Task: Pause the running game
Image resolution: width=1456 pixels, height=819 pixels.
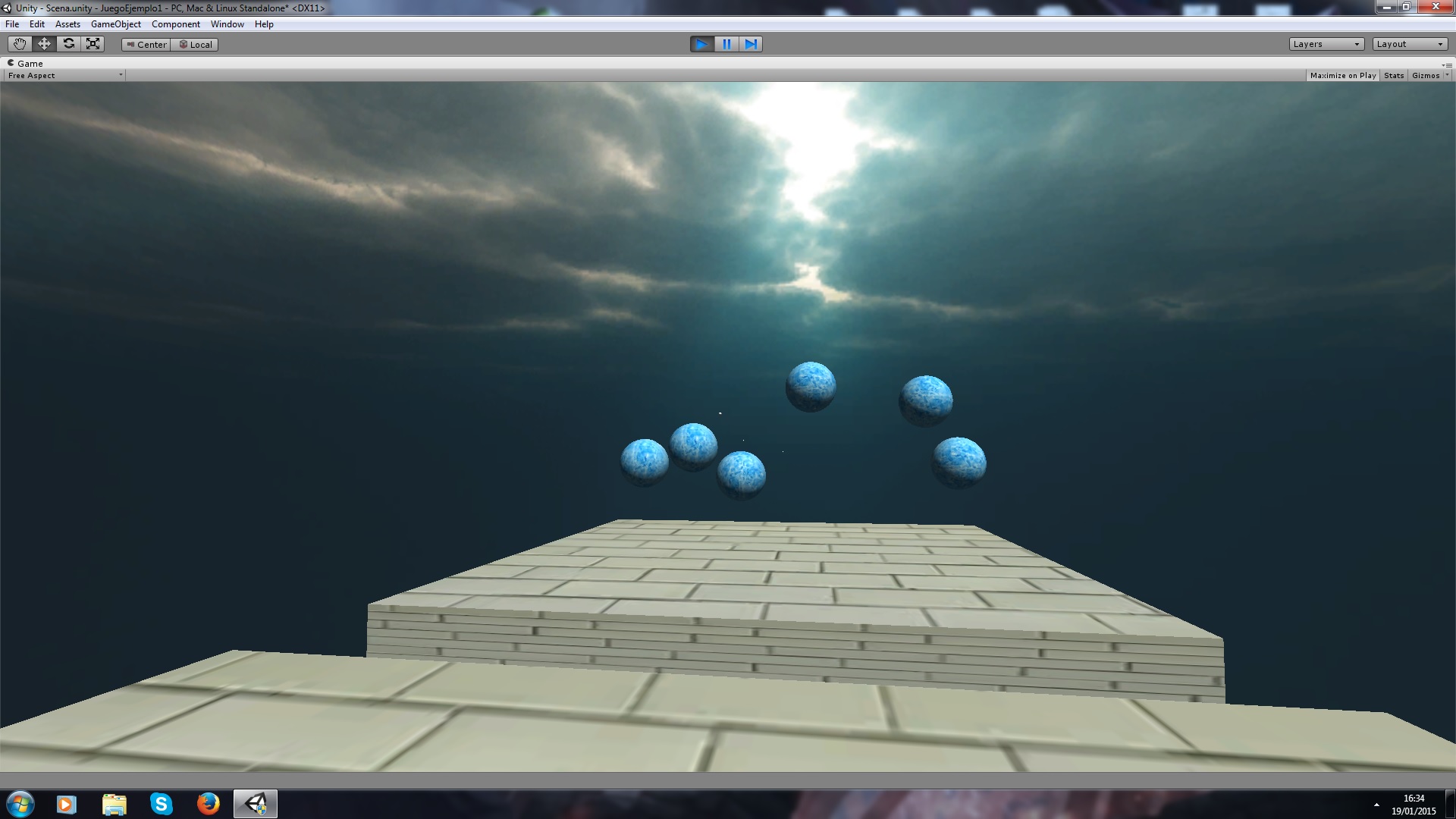Action: coord(726,44)
